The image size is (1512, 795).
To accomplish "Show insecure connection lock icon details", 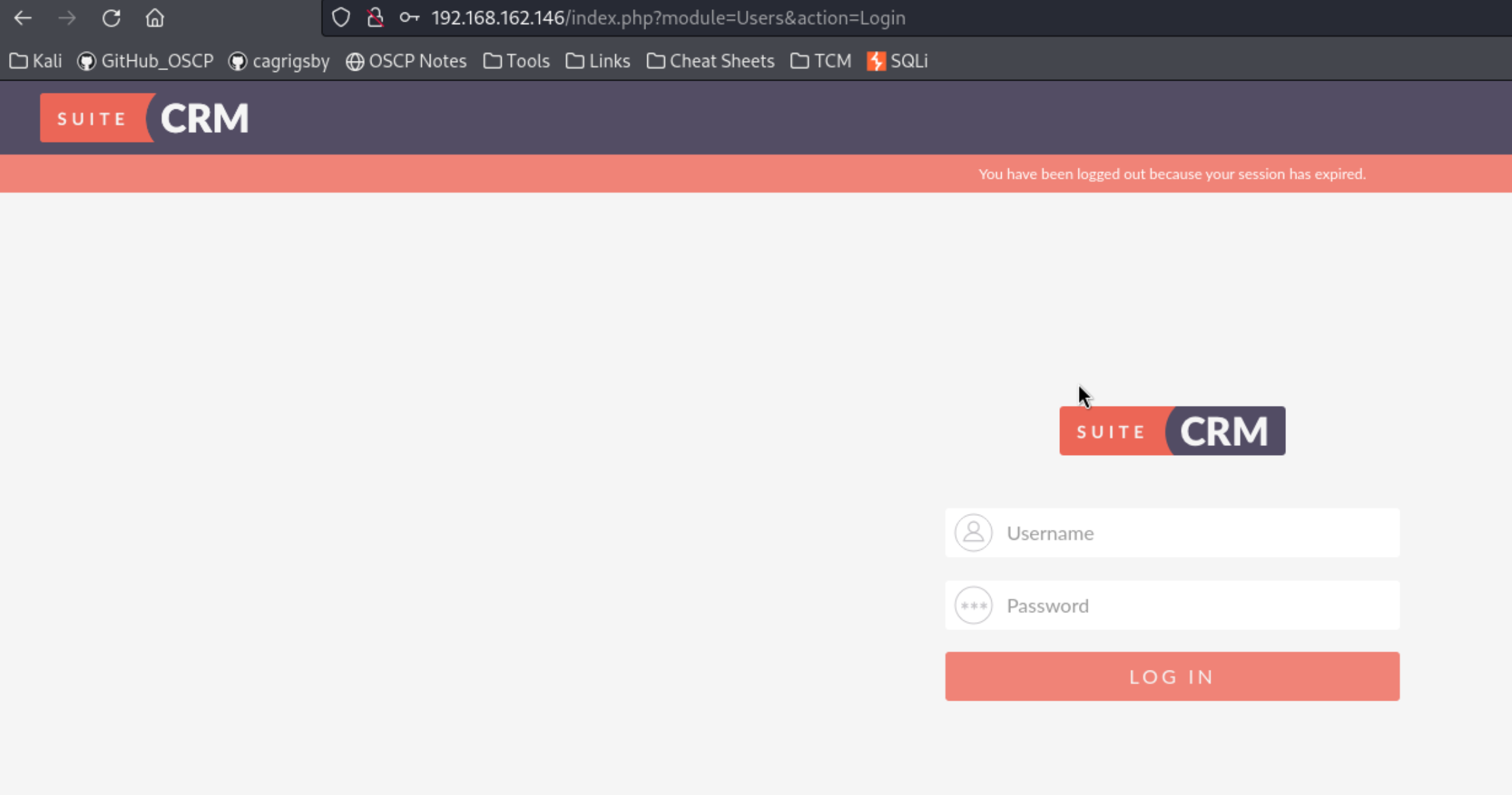I will [375, 18].
